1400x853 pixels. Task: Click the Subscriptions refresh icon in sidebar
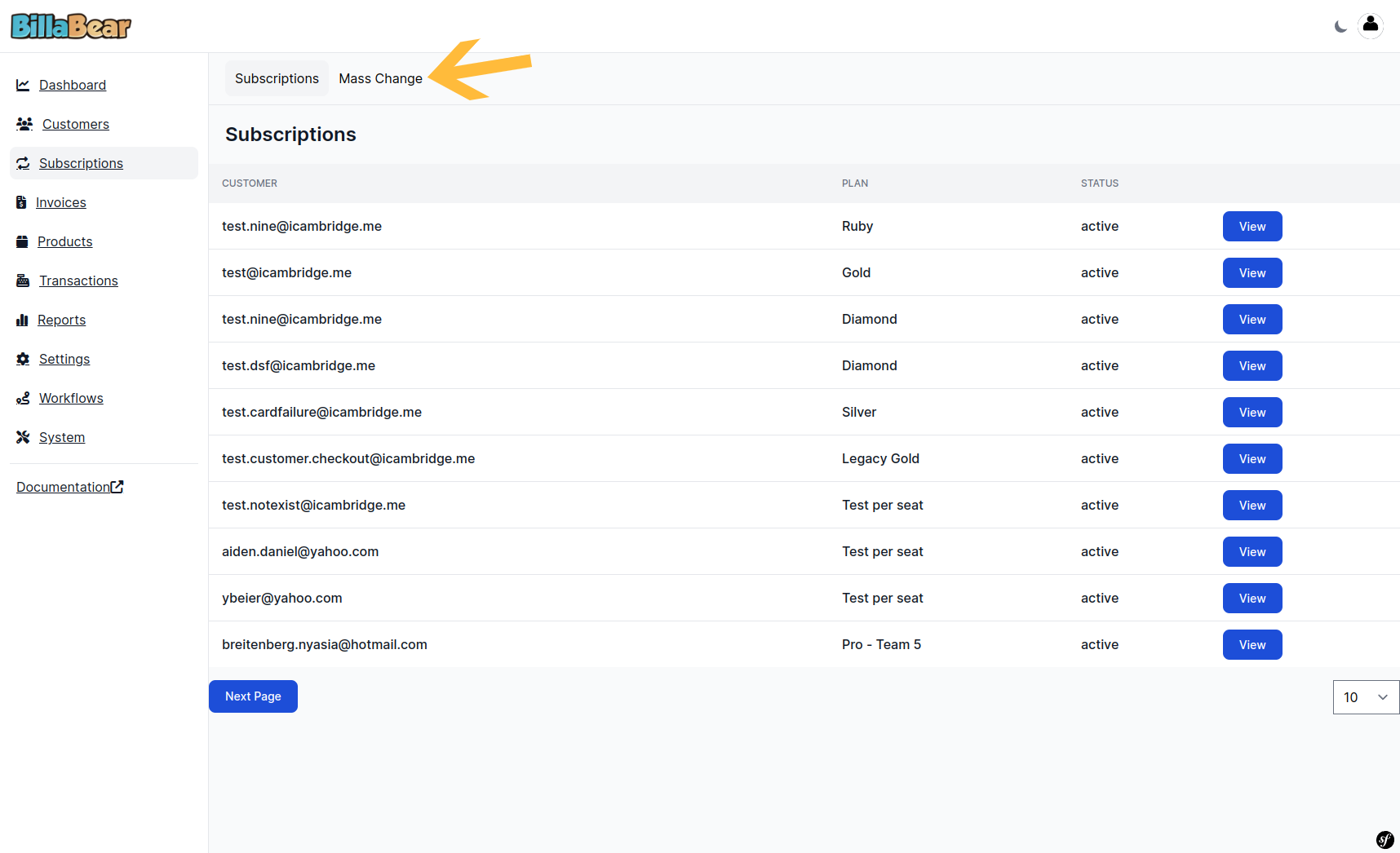click(x=23, y=163)
